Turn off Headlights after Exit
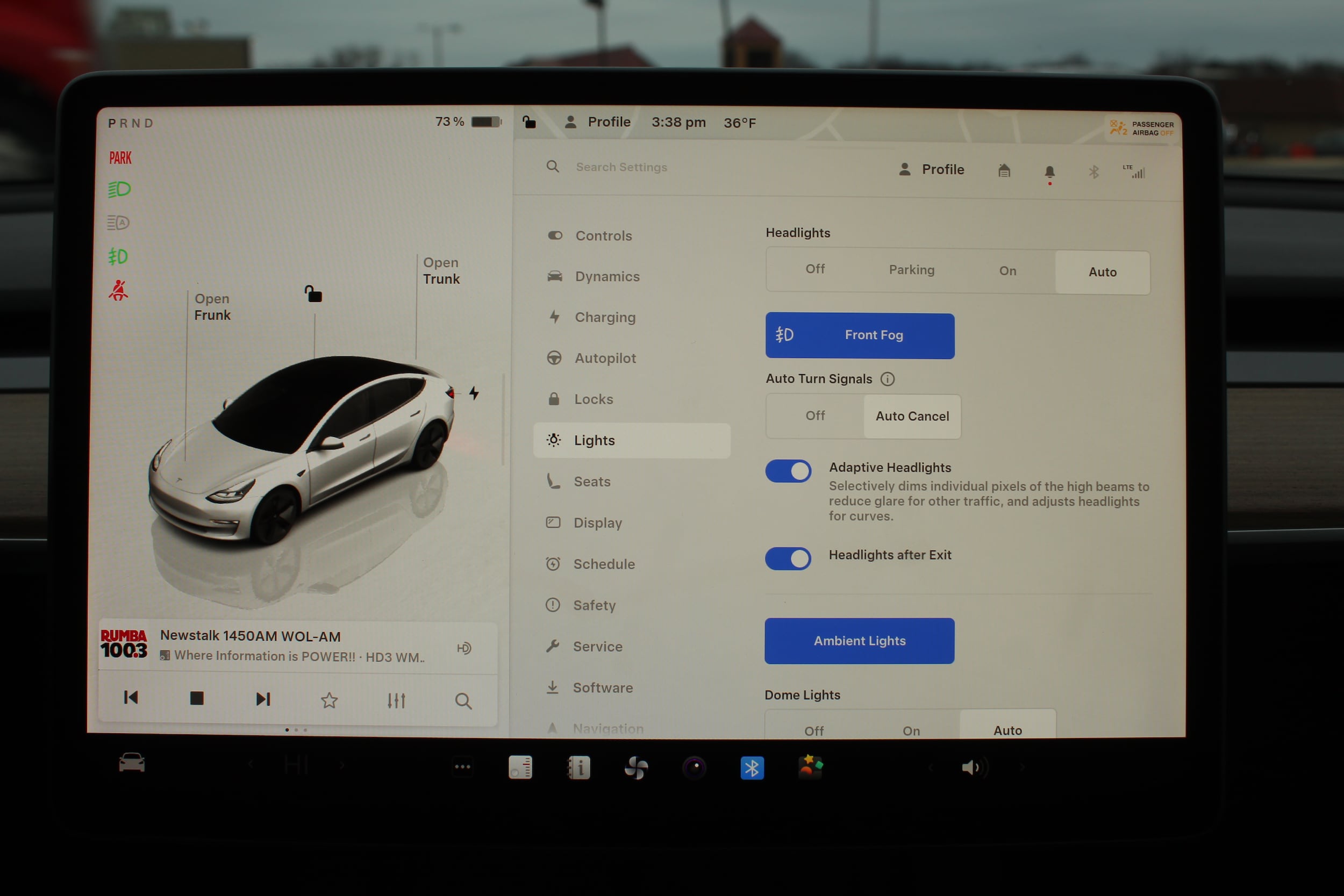 788,558
